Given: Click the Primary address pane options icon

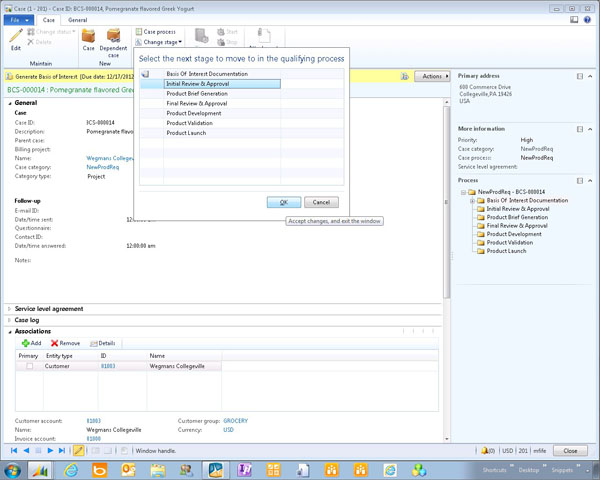Looking at the screenshot, I should 580,76.
